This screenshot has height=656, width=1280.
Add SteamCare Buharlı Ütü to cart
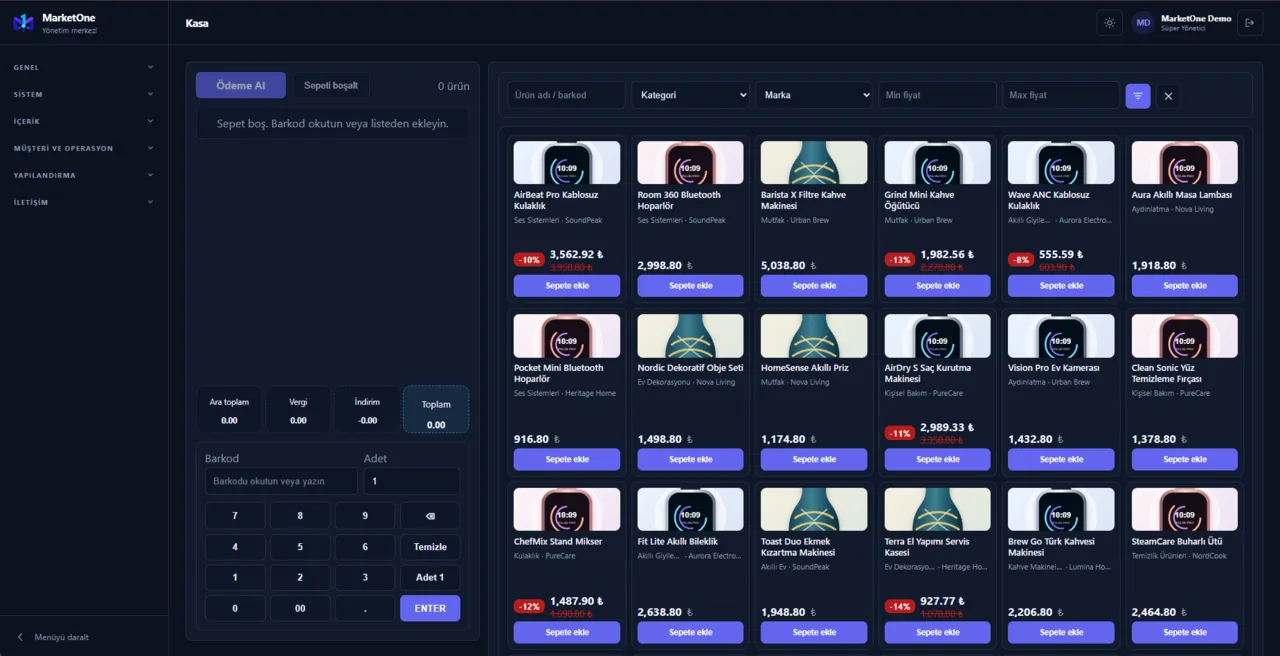click(x=1185, y=632)
